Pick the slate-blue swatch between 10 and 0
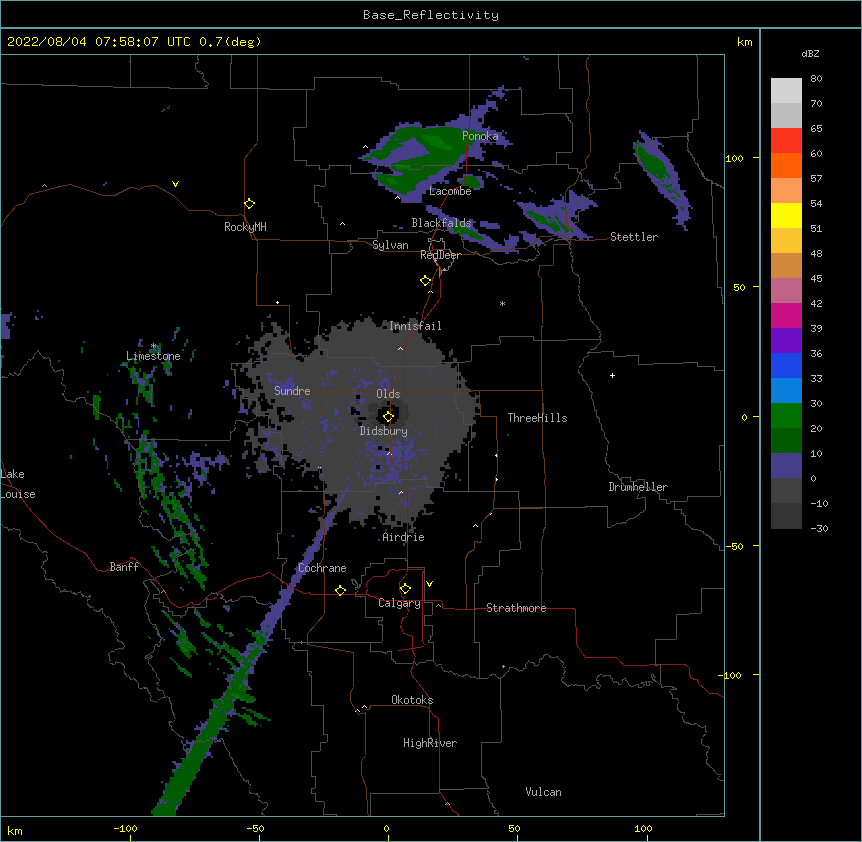The width and height of the screenshot is (862, 842). [786, 466]
